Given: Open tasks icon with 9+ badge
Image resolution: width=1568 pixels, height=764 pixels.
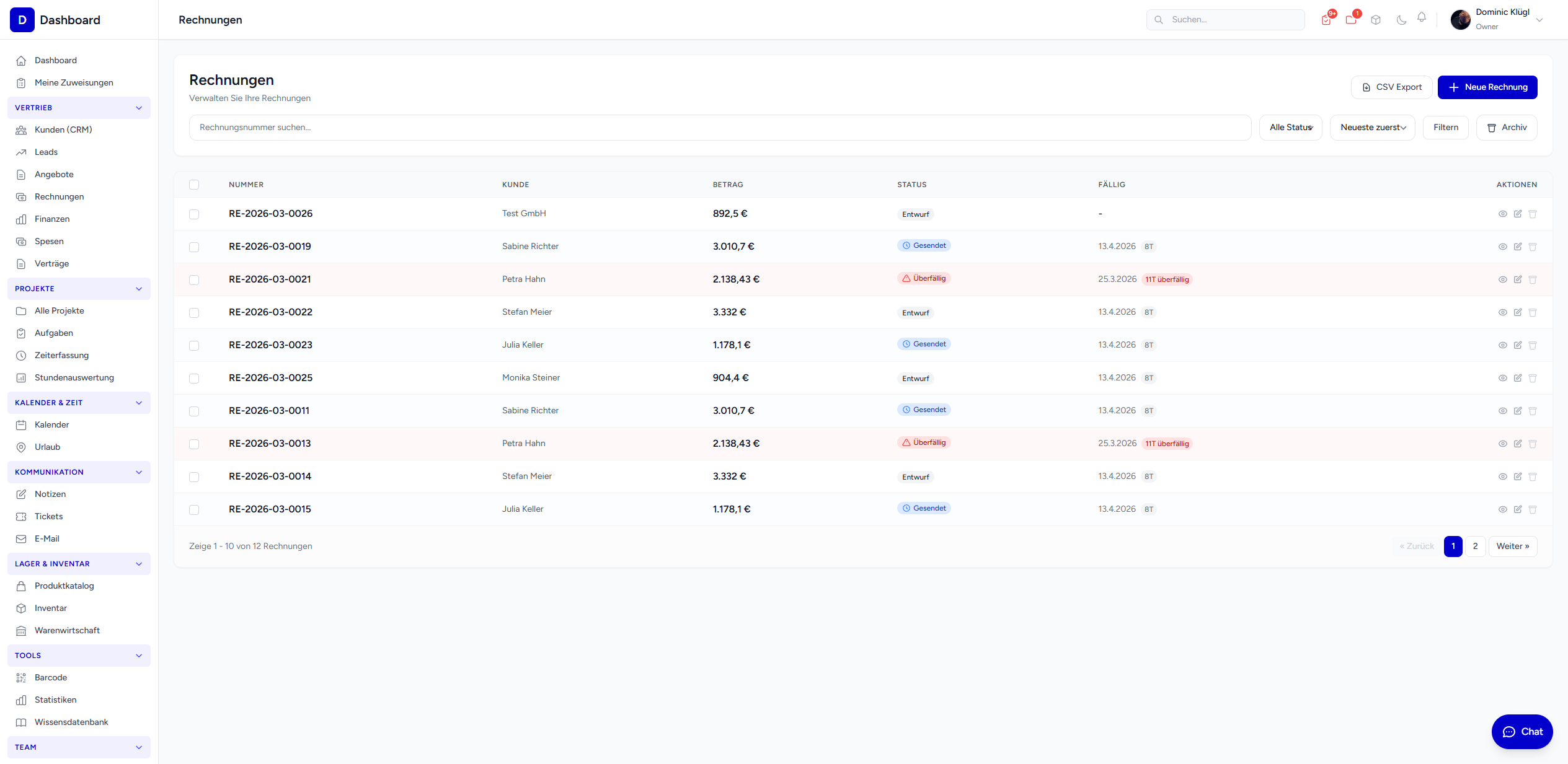Looking at the screenshot, I should [1326, 20].
